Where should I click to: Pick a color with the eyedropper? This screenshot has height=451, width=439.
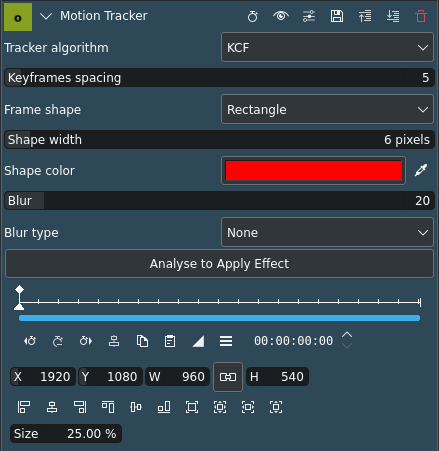tap(421, 170)
